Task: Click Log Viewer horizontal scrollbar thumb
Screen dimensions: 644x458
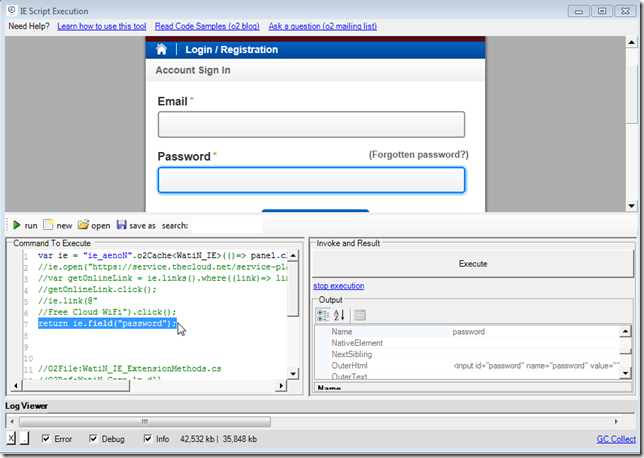Action: tap(145, 421)
